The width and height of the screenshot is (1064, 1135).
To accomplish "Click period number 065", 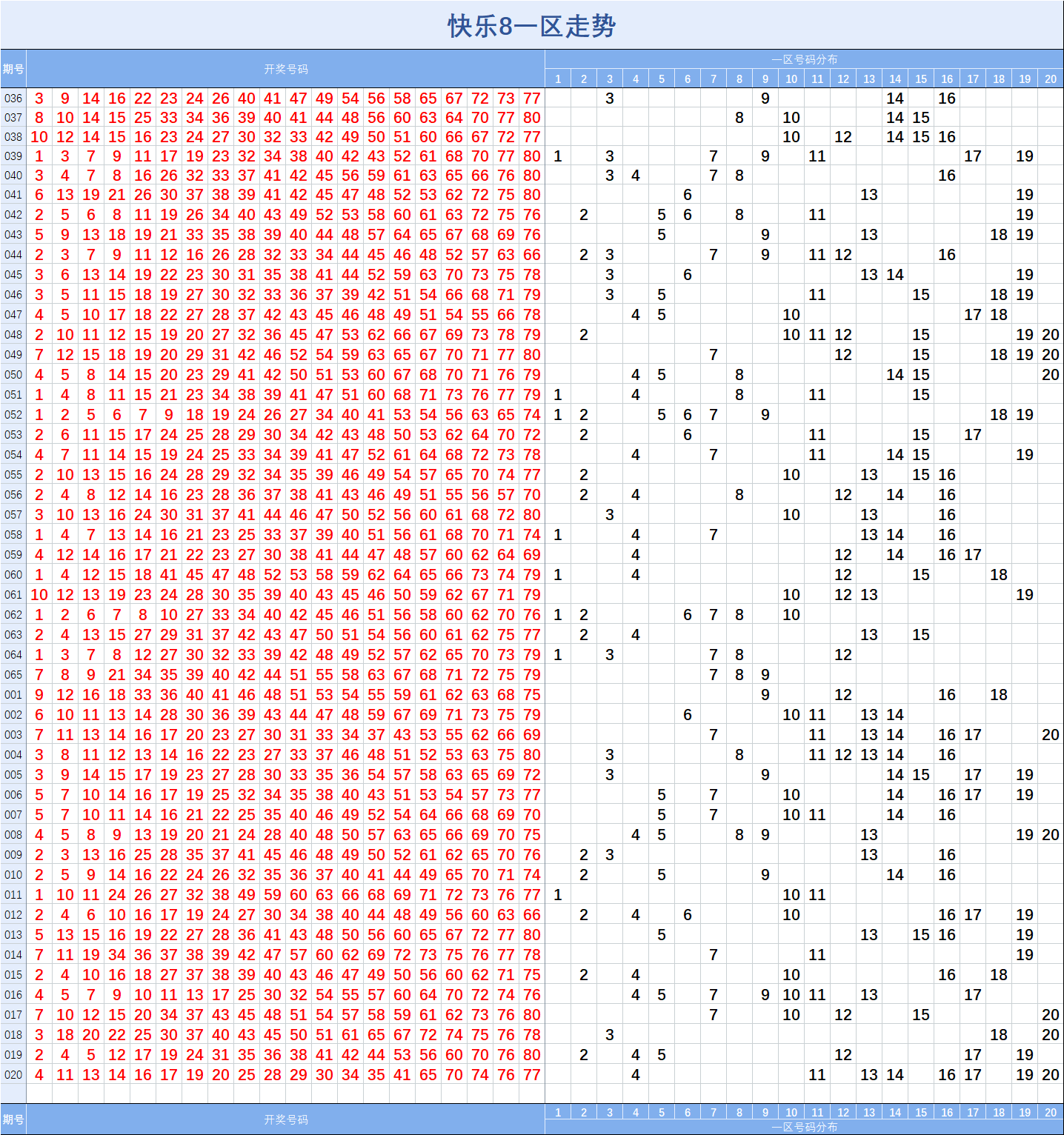I will click(13, 675).
